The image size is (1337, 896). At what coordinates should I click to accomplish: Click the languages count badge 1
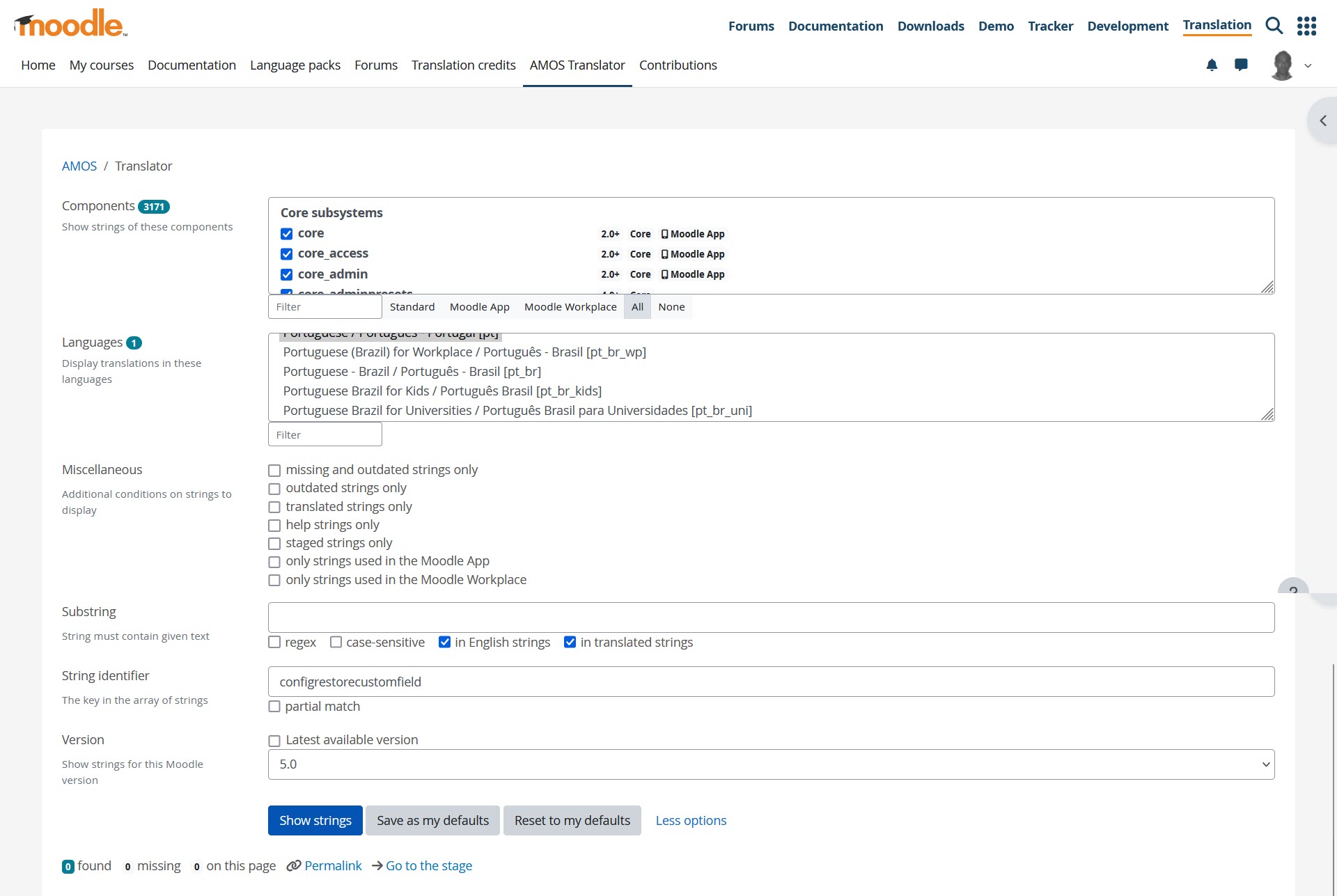click(x=134, y=343)
